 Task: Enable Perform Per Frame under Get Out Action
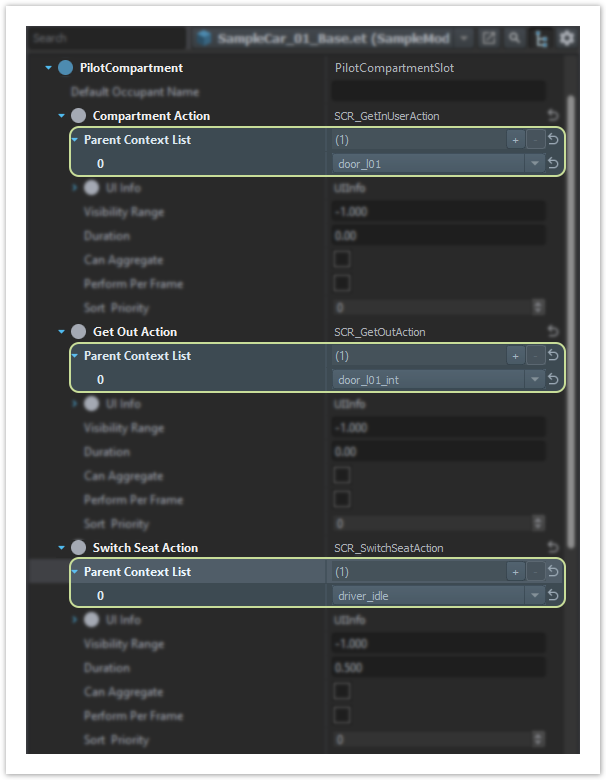342,500
